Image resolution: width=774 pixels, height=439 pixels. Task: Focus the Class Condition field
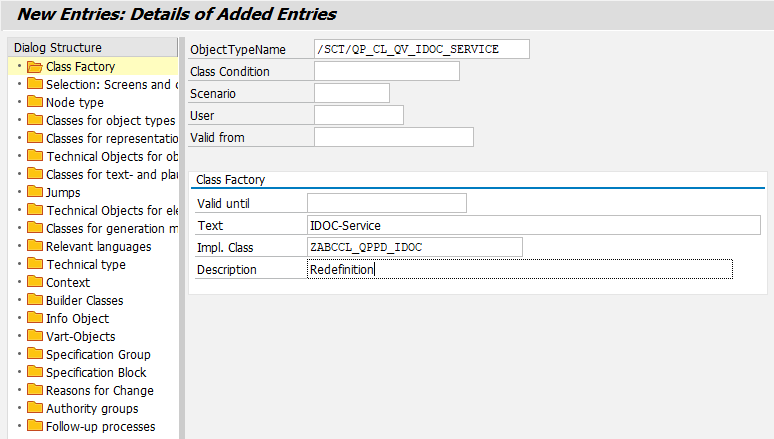(x=386, y=71)
